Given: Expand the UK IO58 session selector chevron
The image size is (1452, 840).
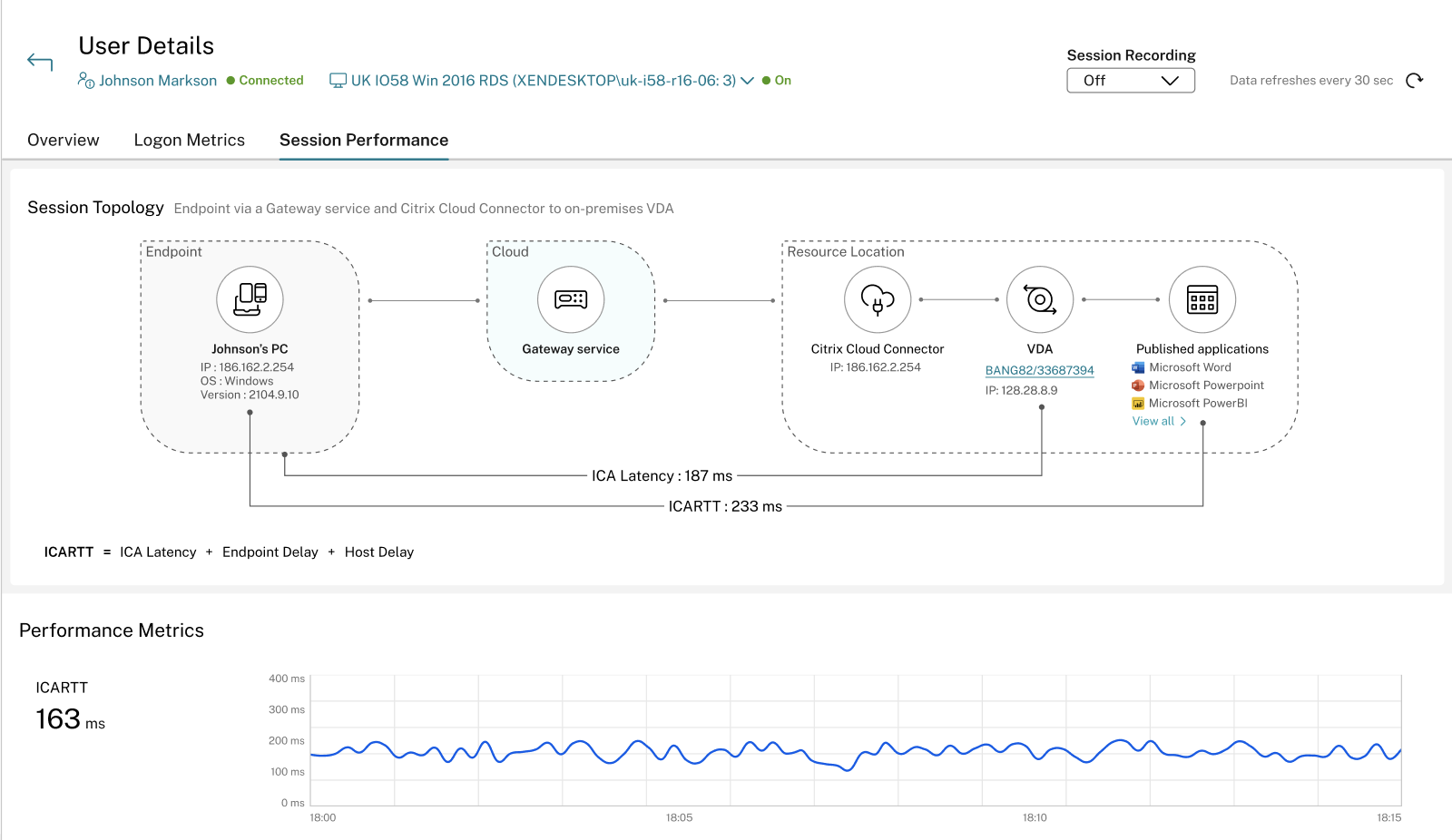Looking at the screenshot, I should (x=748, y=81).
